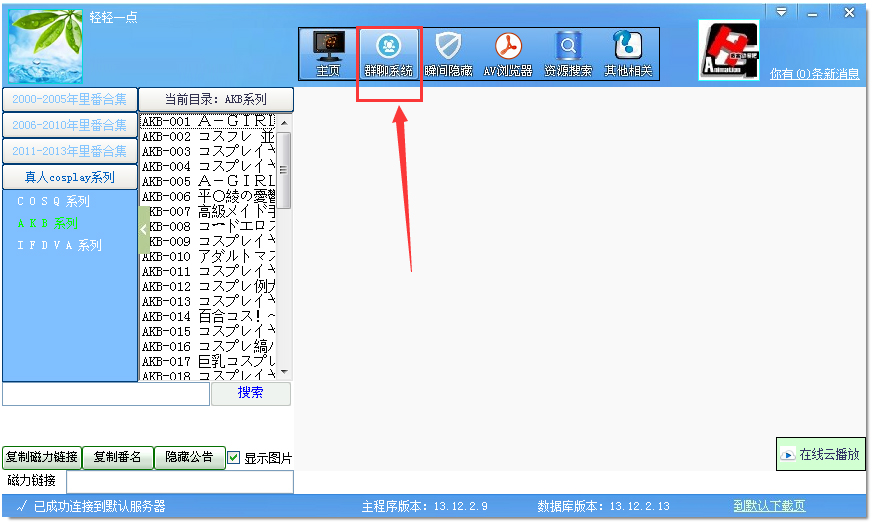Click the red H animation logo
This screenshot has width=872, height=523.
click(x=729, y=50)
